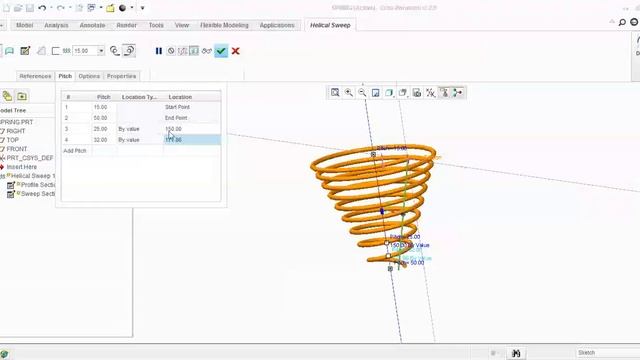Screen dimensions: 640x360
Task: Open the References panel tab
Action: [x=35, y=76]
